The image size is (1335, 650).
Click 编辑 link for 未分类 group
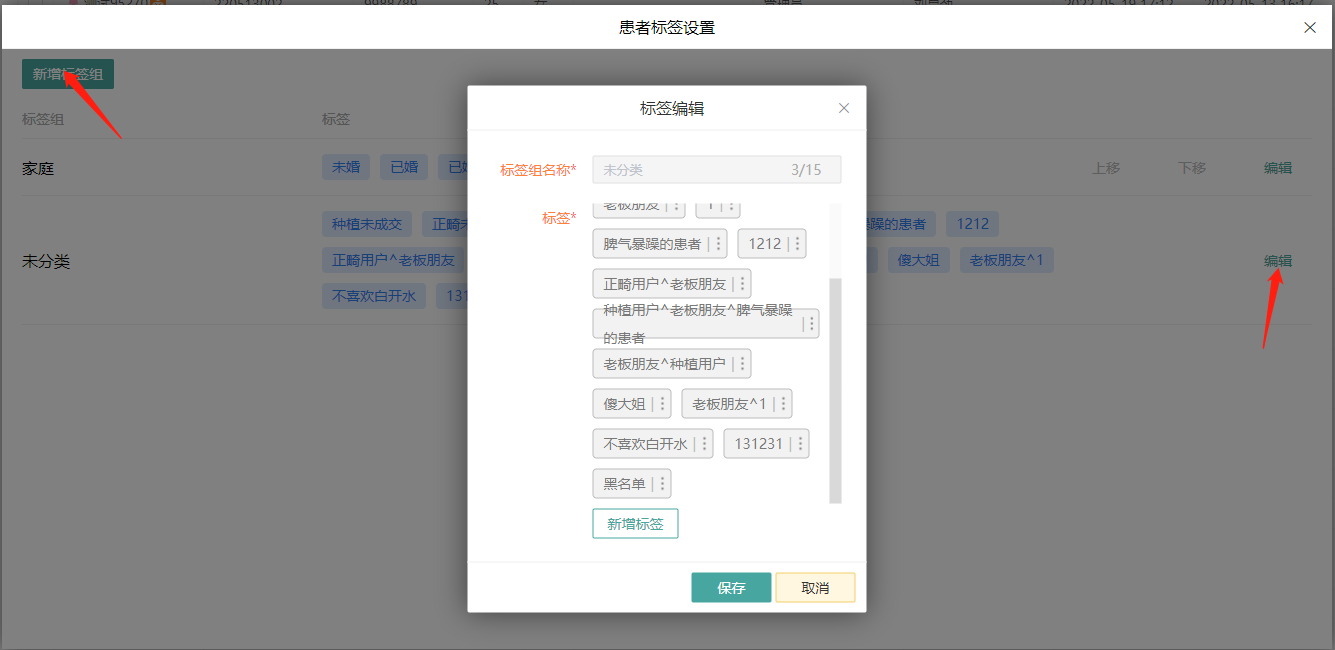point(1278,261)
